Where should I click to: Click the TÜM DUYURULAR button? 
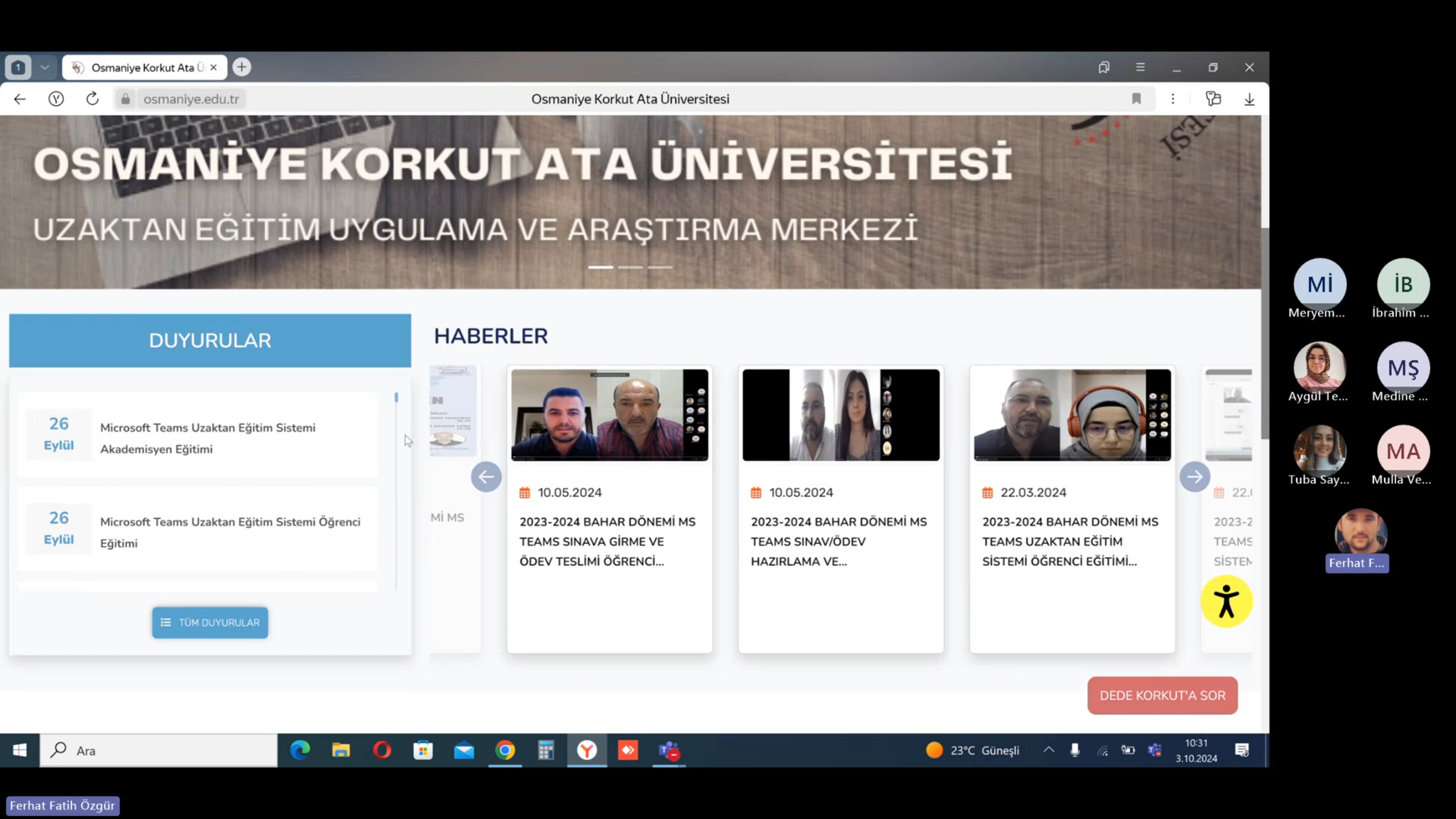pos(210,622)
